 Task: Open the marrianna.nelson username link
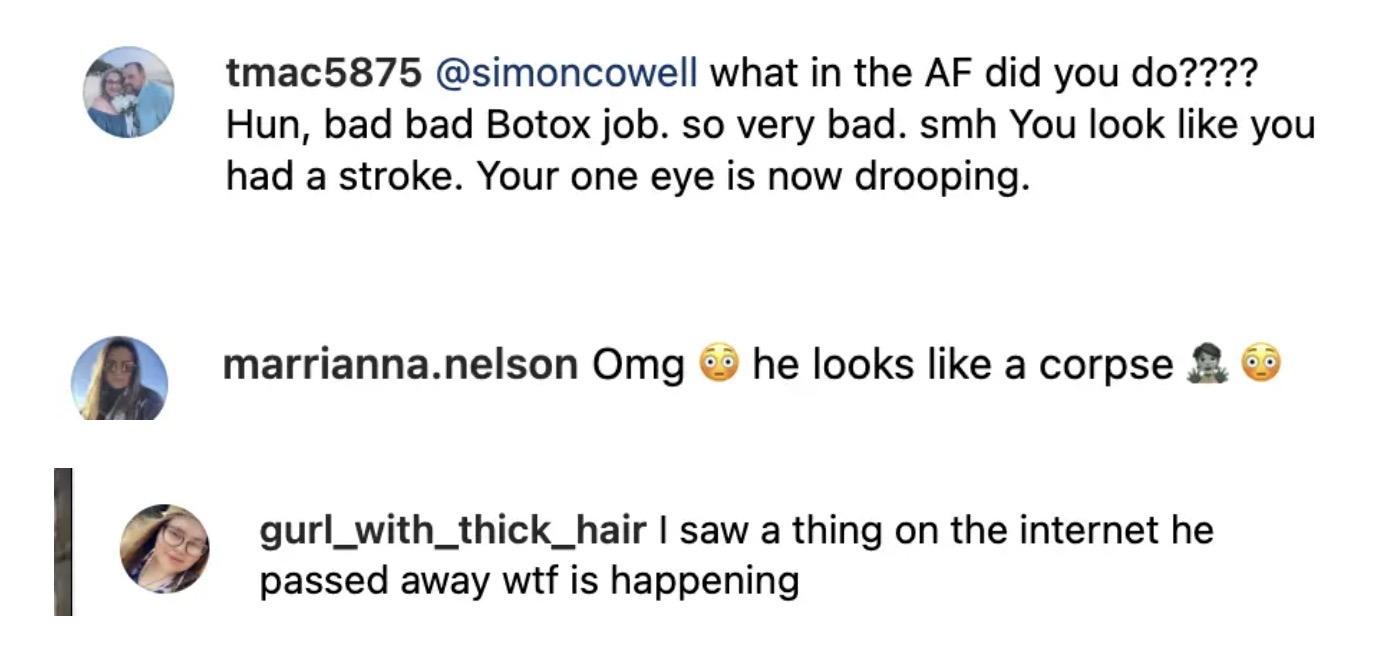coord(400,366)
